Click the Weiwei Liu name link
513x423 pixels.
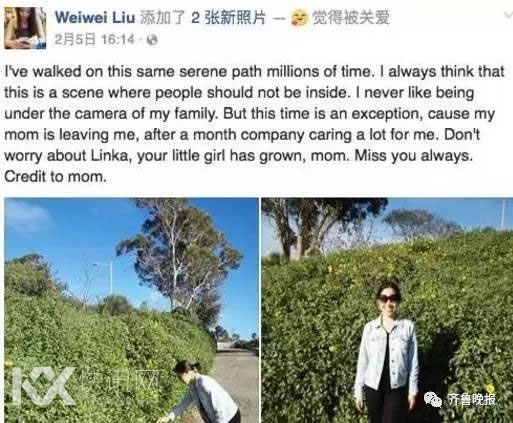click(95, 17)
